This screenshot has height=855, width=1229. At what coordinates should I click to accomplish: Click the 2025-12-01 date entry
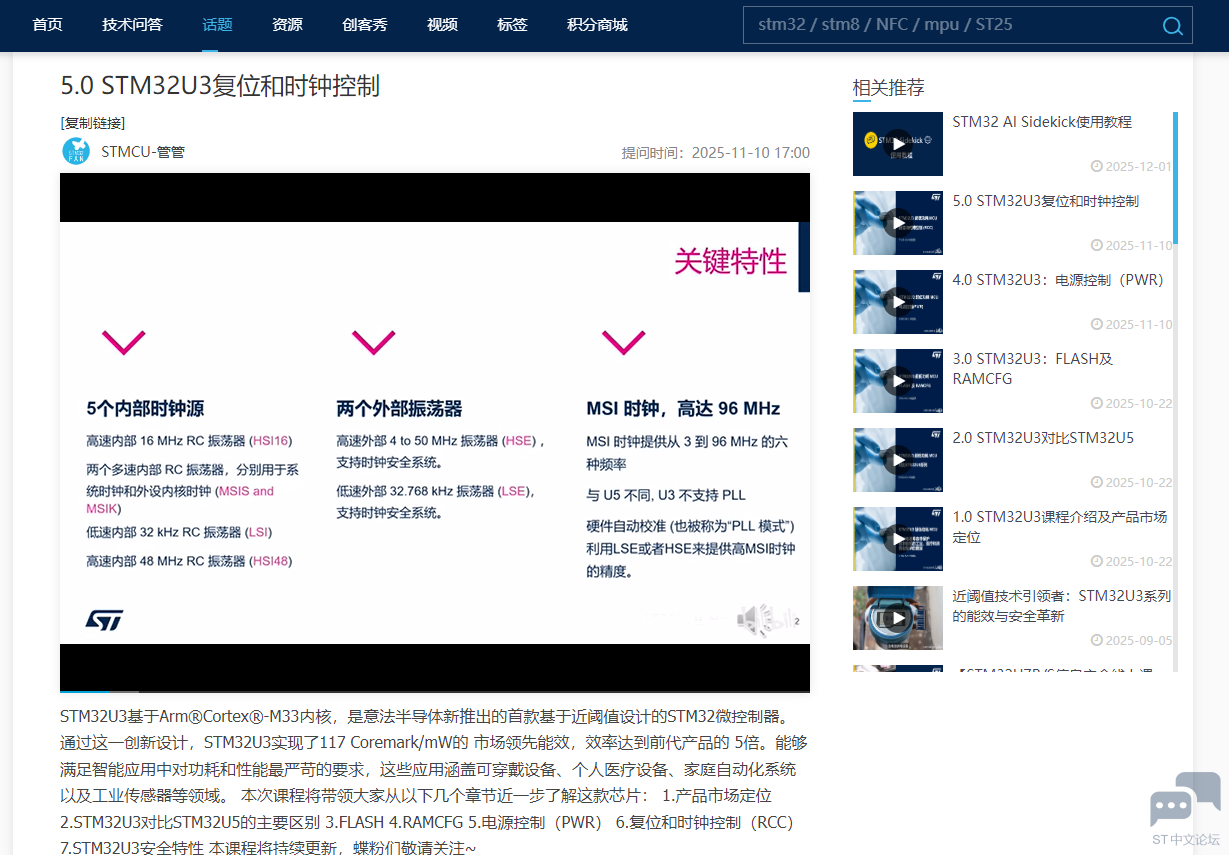coord(1131,166)
